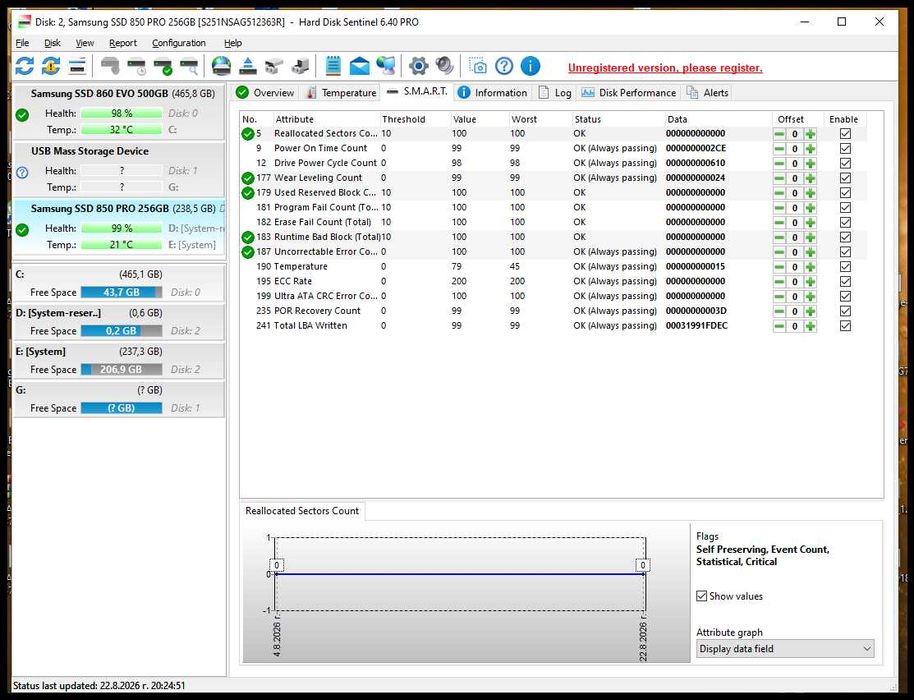This screenshot has width=914, height=700.
Task: Toggle Enable checkbox for Temperature attribute
Action: pos(845,267)
